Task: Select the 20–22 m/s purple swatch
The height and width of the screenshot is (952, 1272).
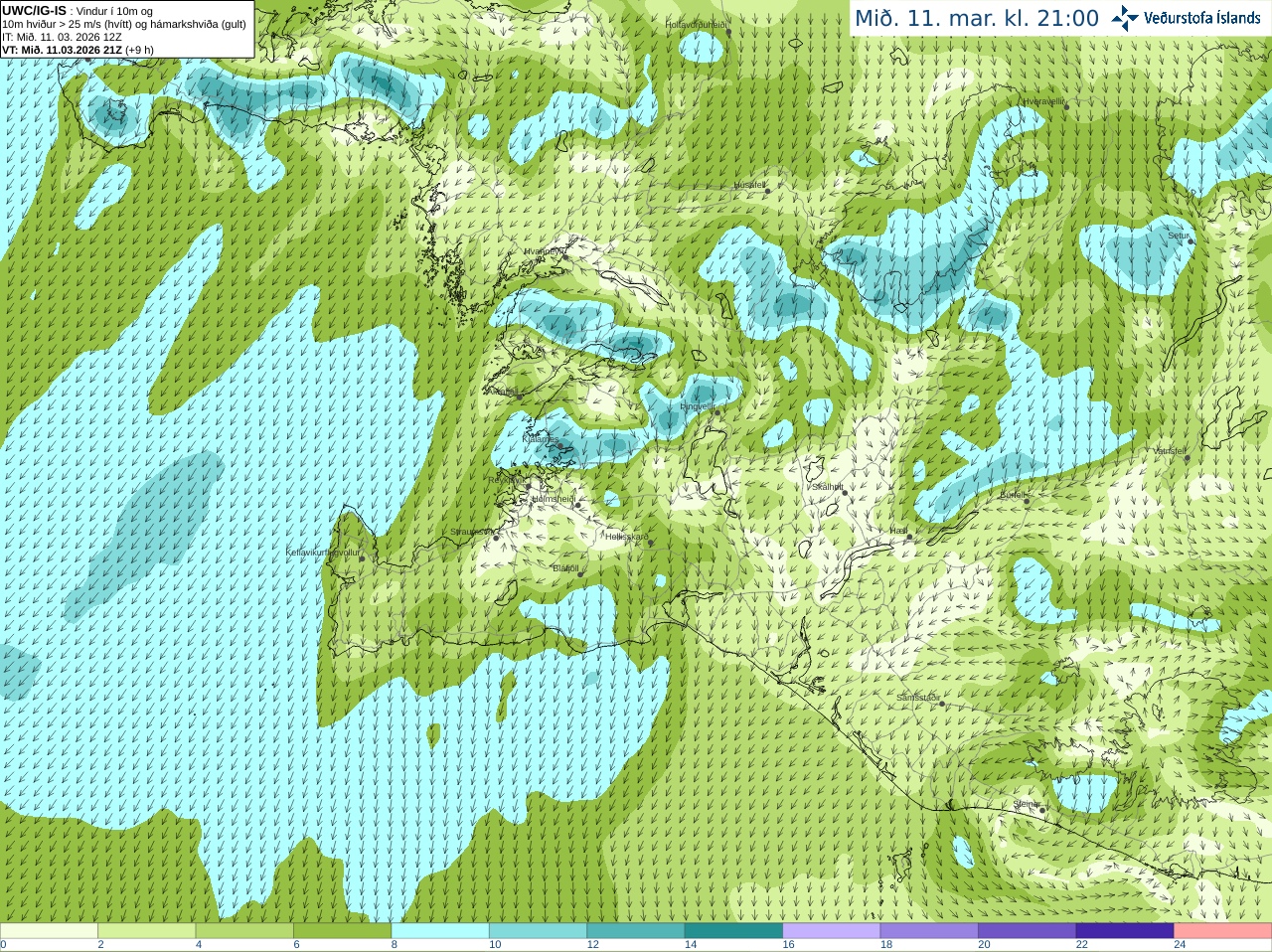Action: click(1028, 931)
